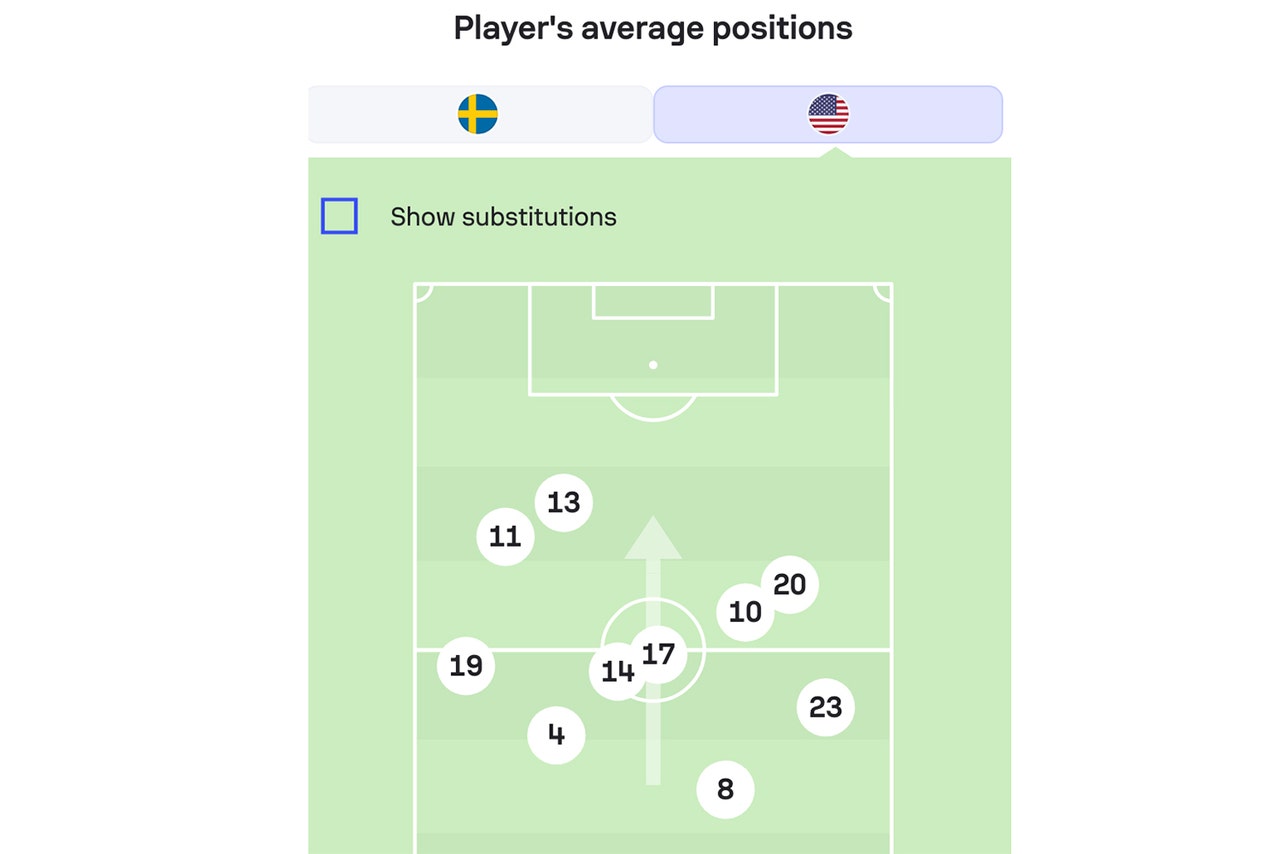Select player number 19 on left flank
The width and height of the screenshot is (1280, 854).
pos(466,666)
